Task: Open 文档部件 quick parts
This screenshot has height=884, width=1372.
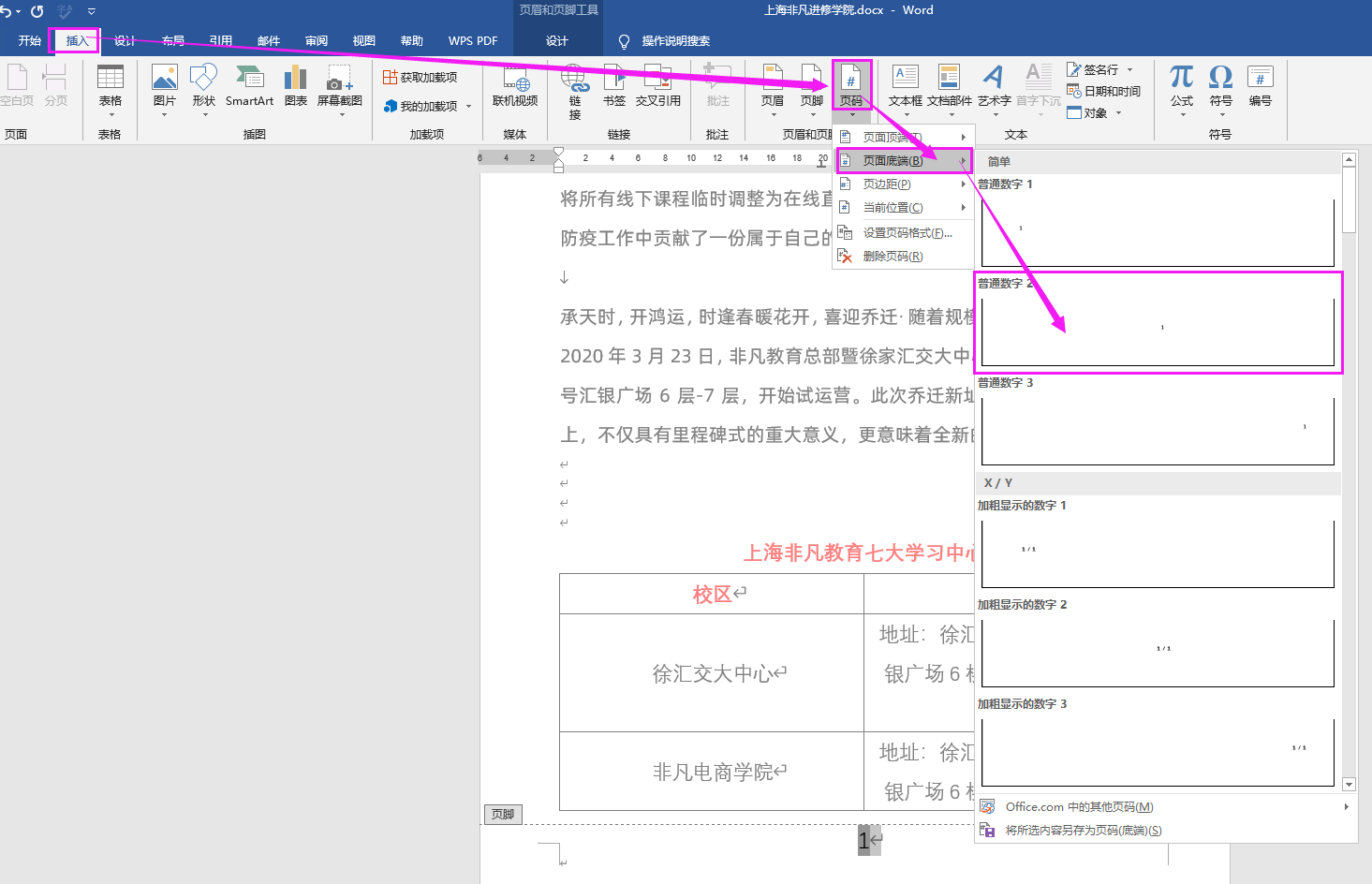Action: point(950,90)
